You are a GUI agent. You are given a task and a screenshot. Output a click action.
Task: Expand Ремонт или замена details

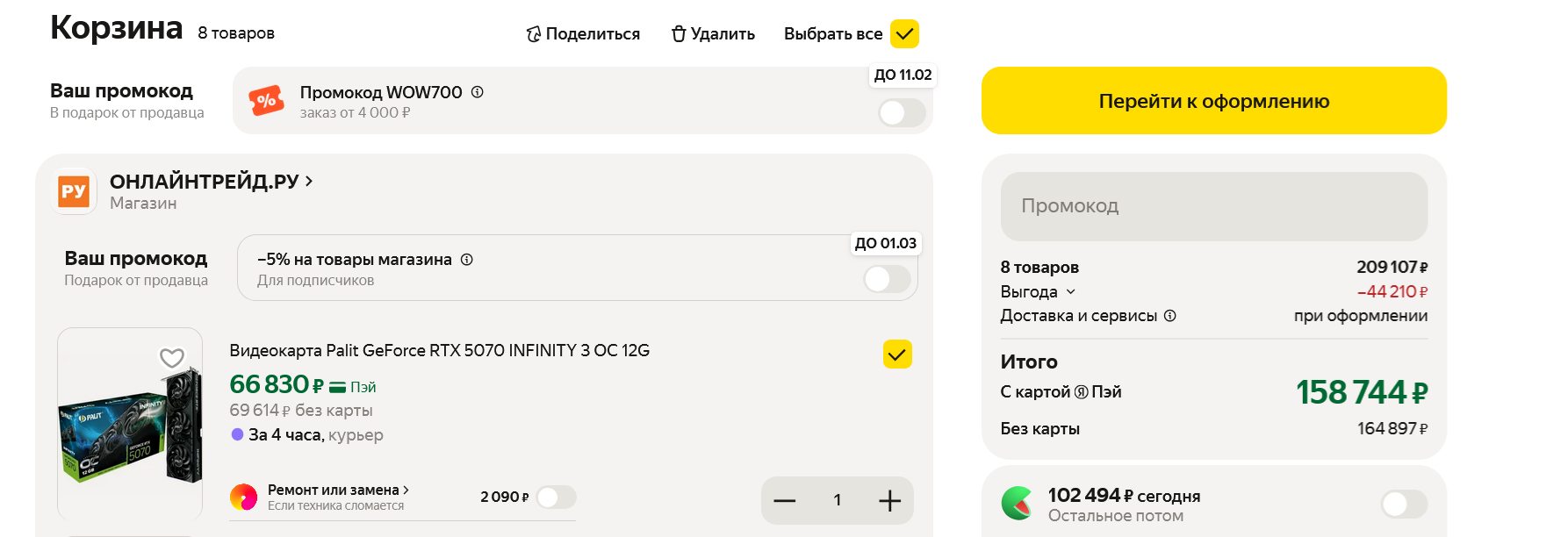pyautogui.click(x=406, y=490)
